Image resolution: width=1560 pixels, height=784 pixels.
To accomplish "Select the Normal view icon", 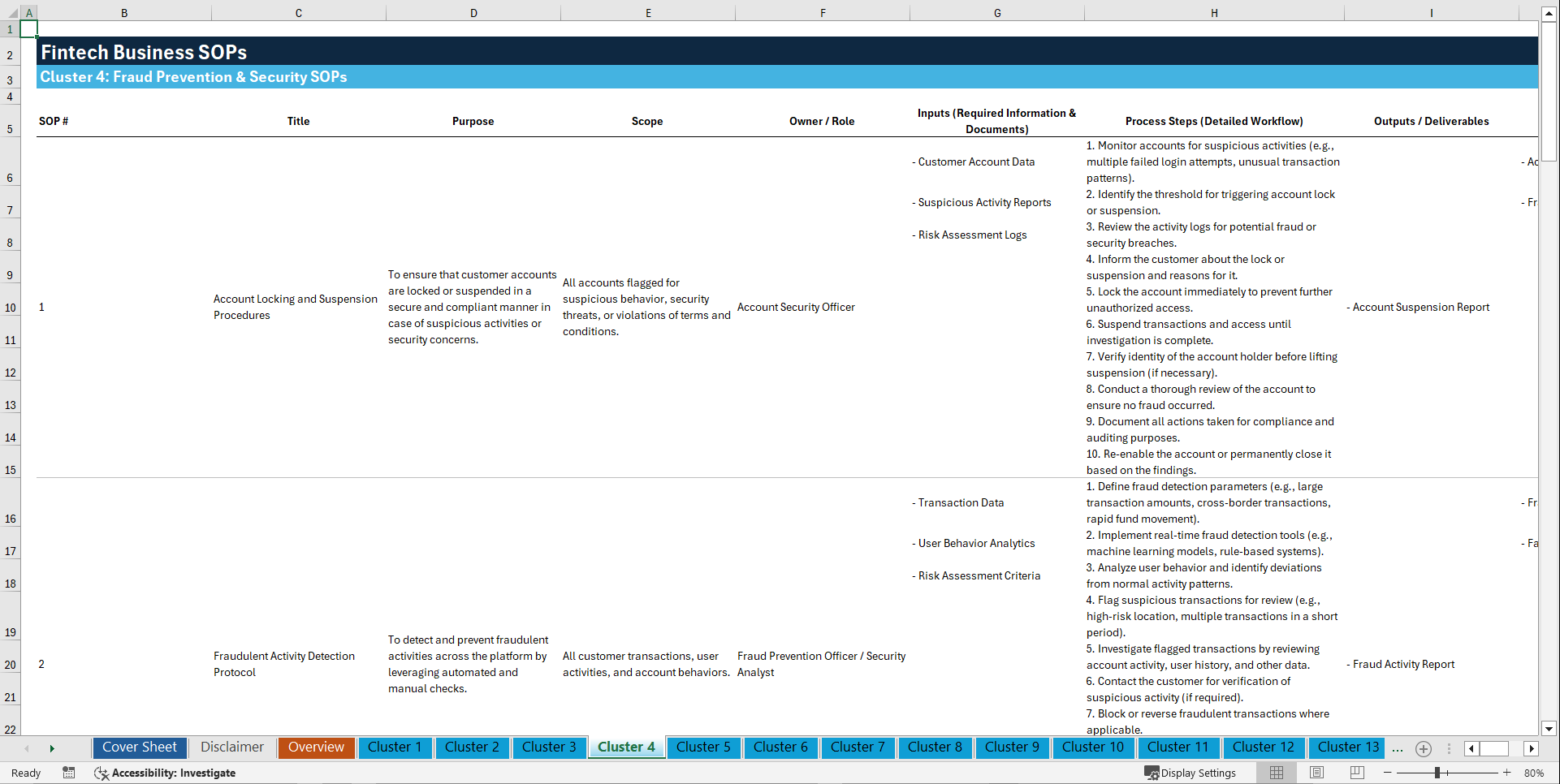I will tap(1276, 773).
